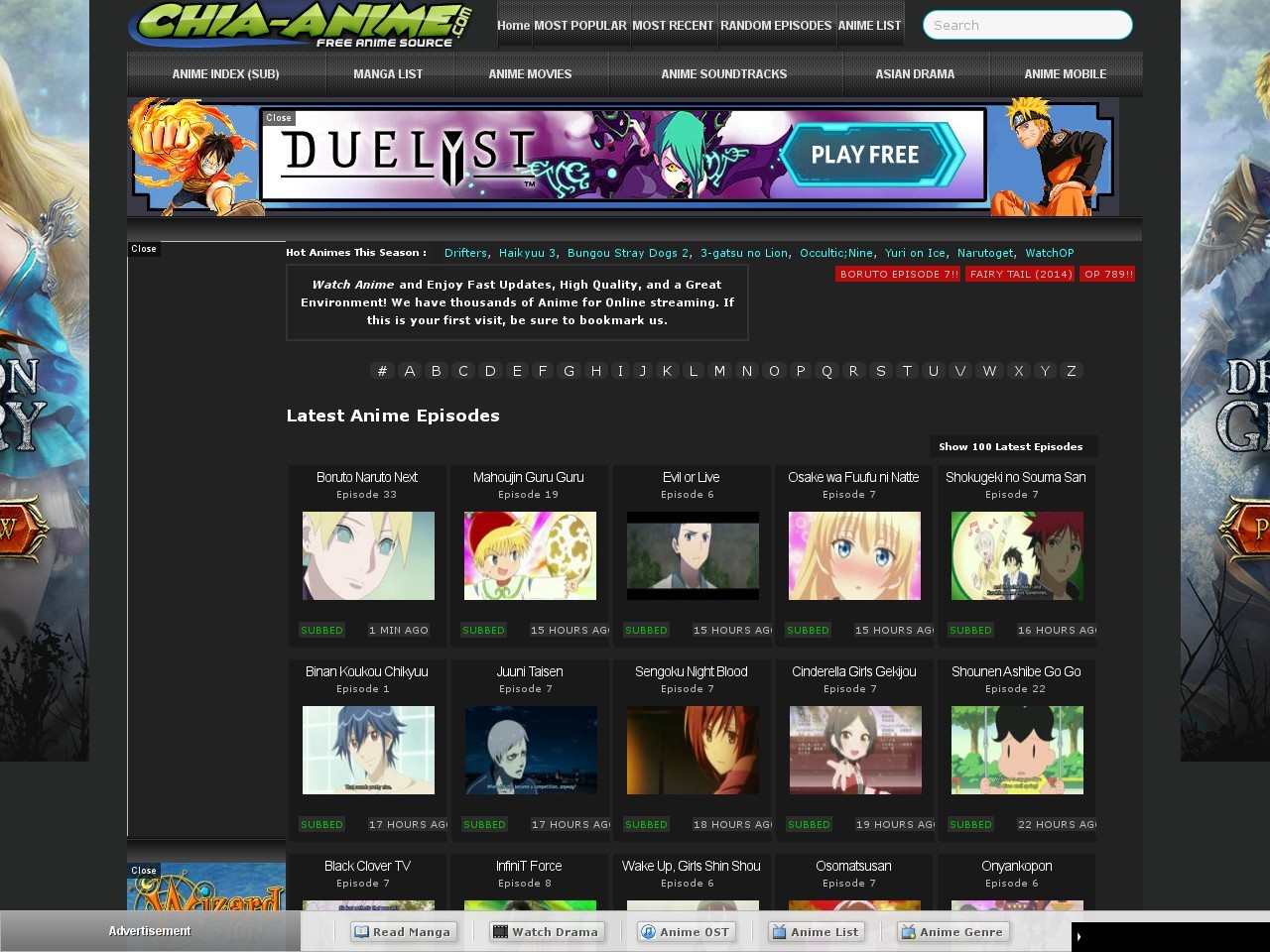
Task: Open the MOST RECENT menu
Action: point(673,26)
